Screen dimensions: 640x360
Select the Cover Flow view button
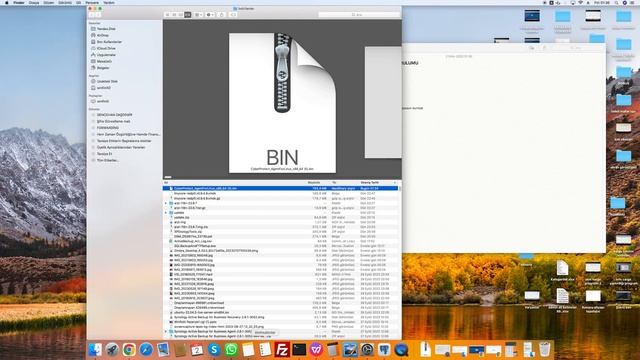[187, 15]
